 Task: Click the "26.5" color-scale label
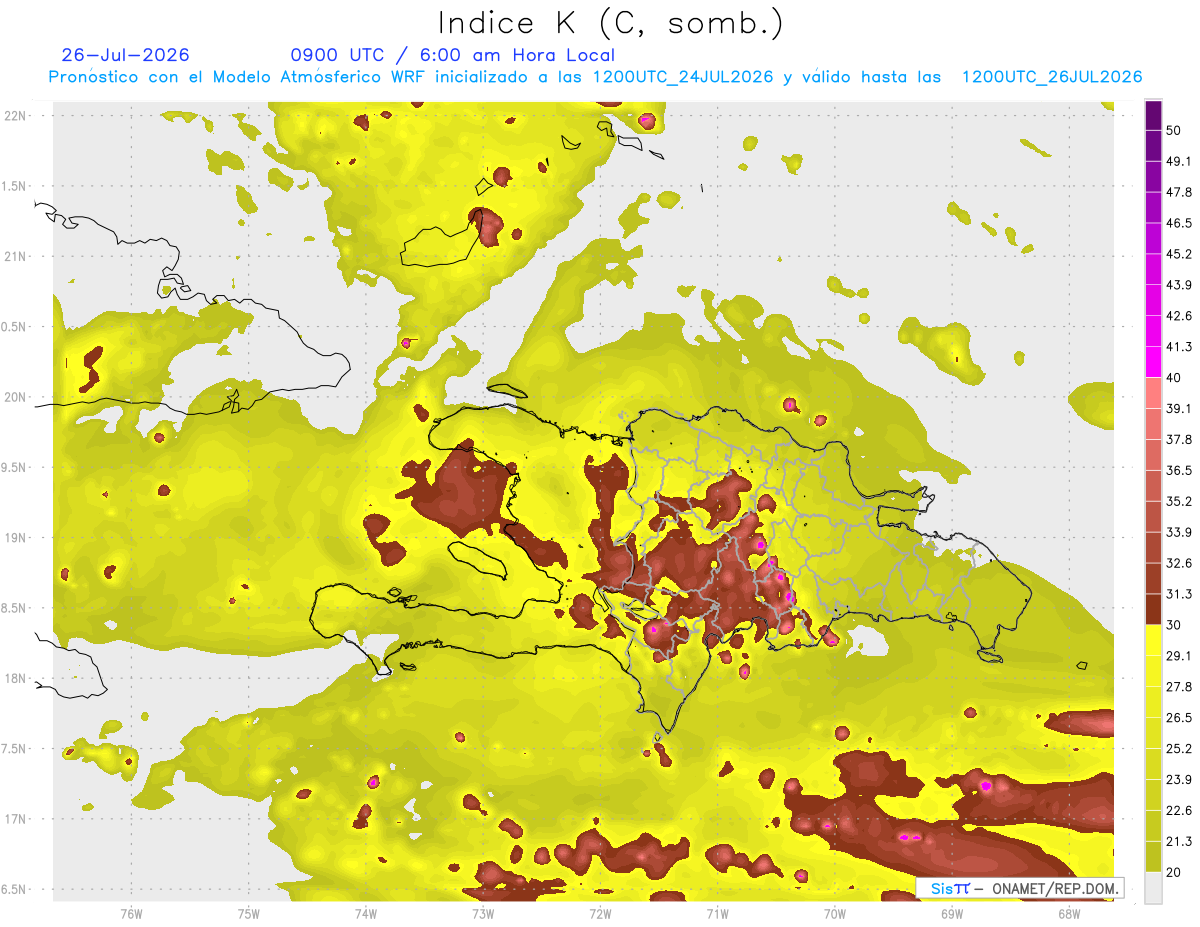click(x=1179, y=719)
